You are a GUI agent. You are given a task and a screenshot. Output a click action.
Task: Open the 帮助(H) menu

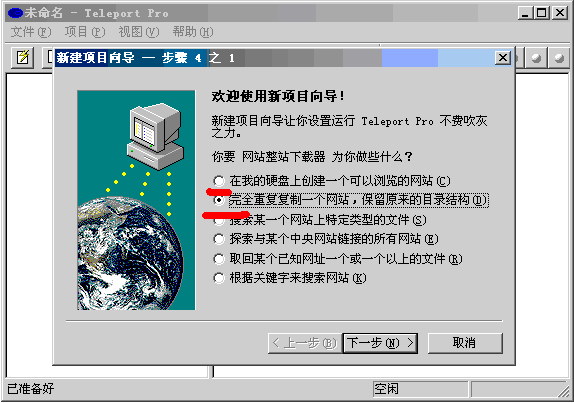pyautogui.click(x=193, y=32)
